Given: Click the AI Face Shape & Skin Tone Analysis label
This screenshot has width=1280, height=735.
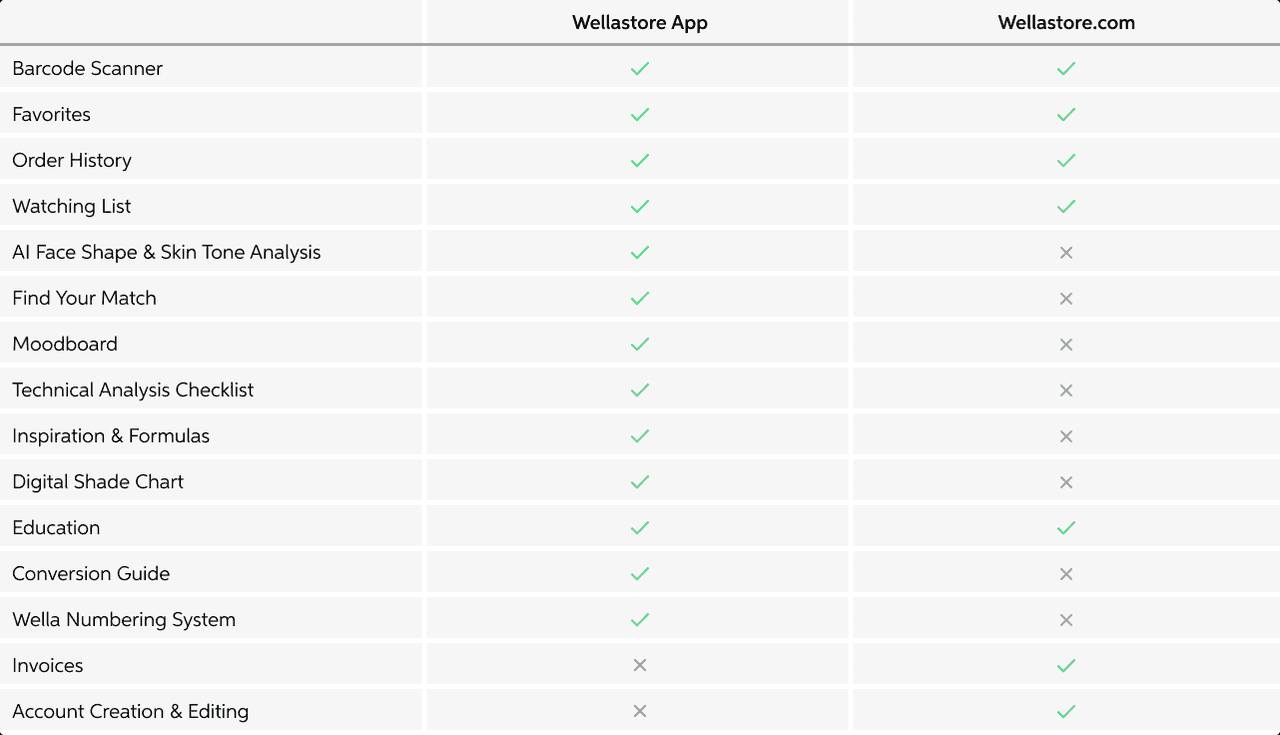Looking at the screenshot, I should [166, 253].
